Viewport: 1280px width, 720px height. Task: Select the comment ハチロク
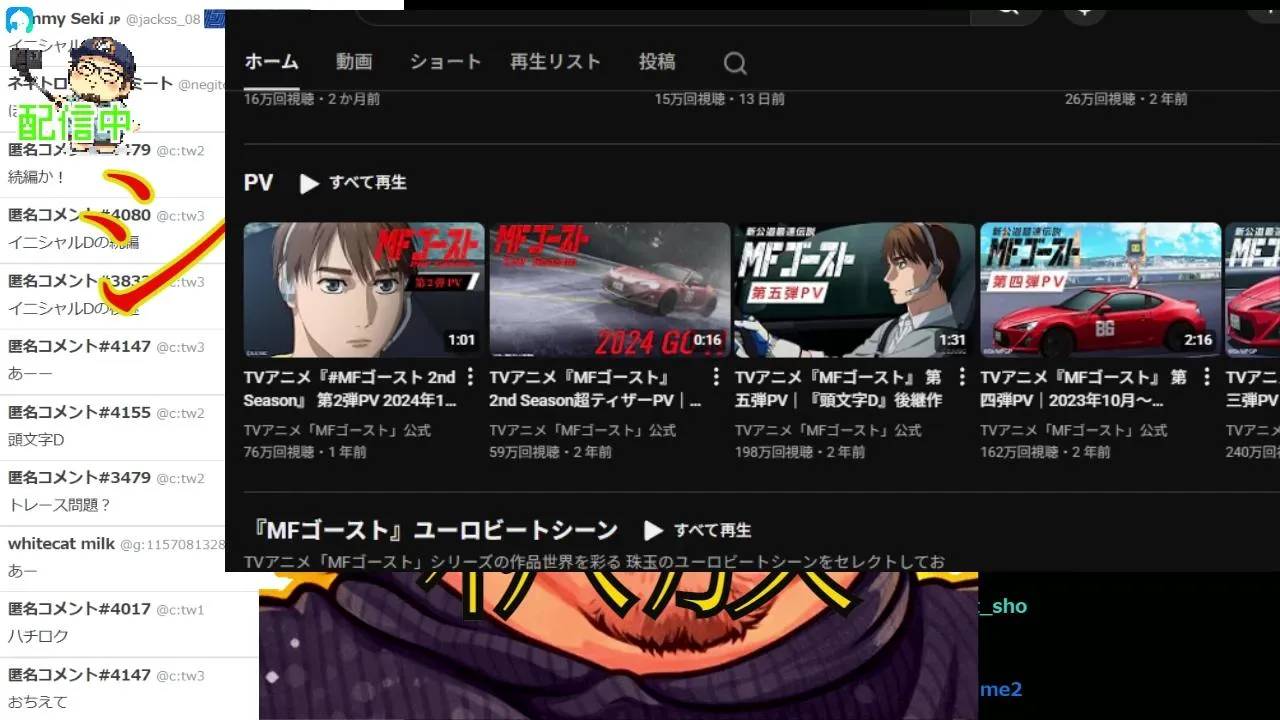37,636
